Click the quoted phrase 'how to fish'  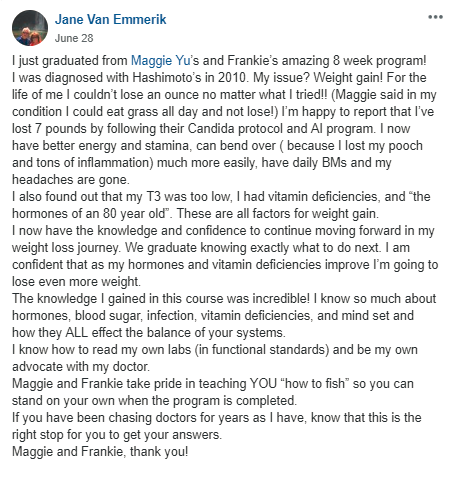tap(315, 383)
